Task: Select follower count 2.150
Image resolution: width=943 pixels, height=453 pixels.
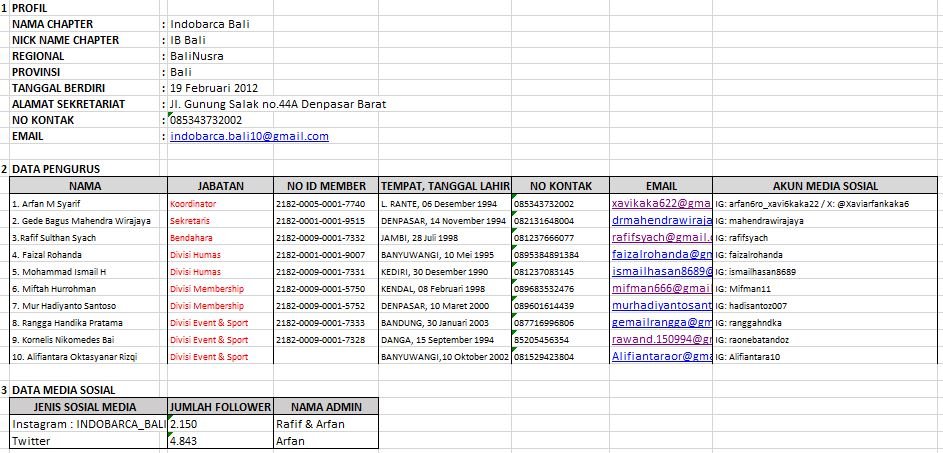Action: (221, 424)
